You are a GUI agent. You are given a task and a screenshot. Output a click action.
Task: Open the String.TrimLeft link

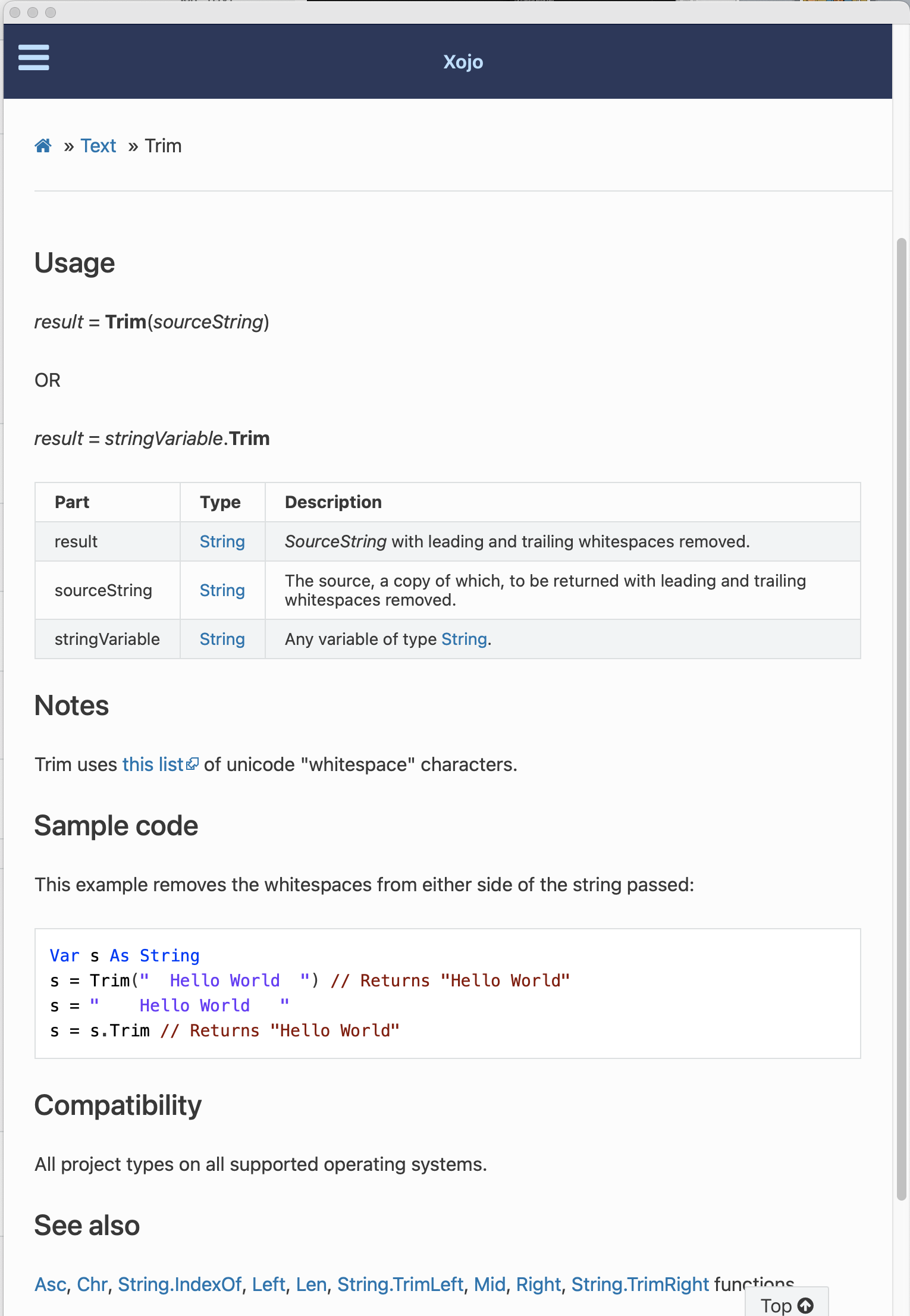point(400,1284)
